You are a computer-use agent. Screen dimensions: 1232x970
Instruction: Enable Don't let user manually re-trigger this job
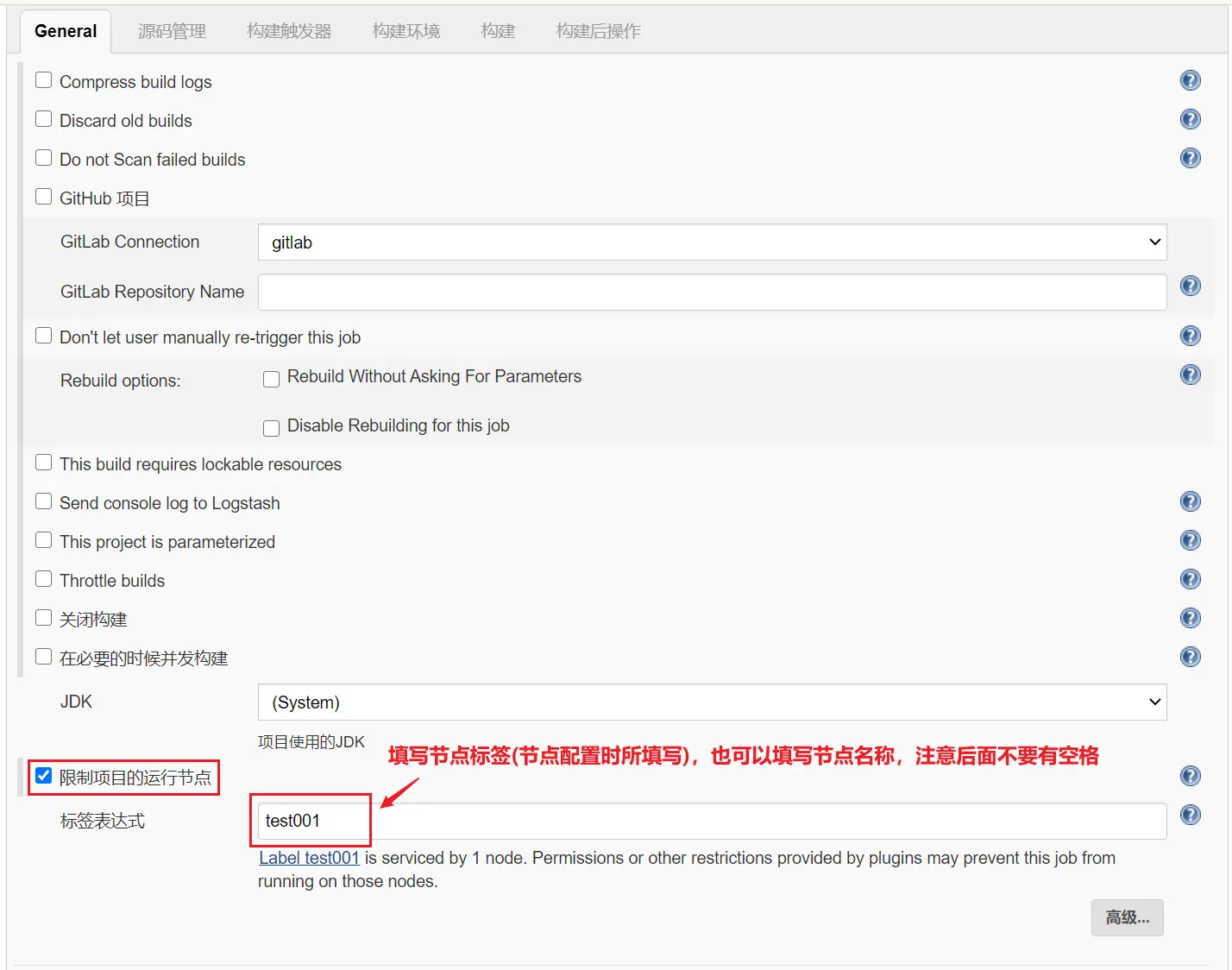(x=43, y=336)
